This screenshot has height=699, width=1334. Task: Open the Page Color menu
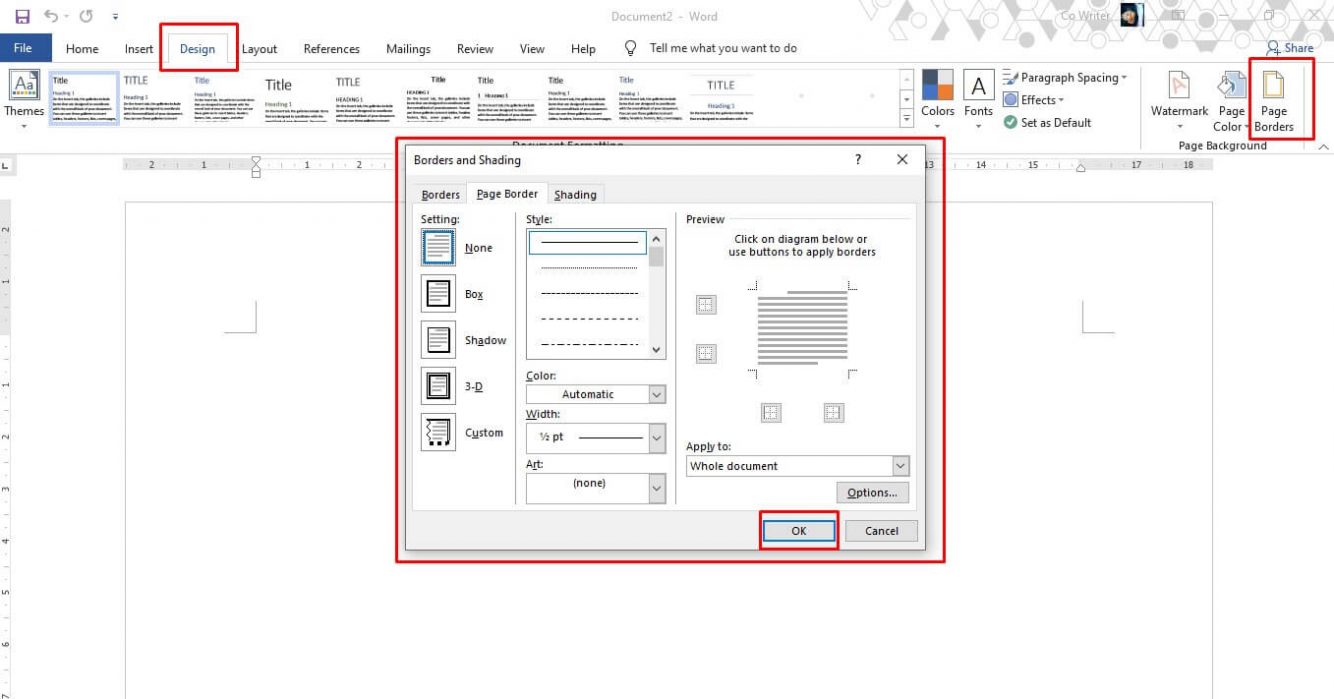point(1229,99)
